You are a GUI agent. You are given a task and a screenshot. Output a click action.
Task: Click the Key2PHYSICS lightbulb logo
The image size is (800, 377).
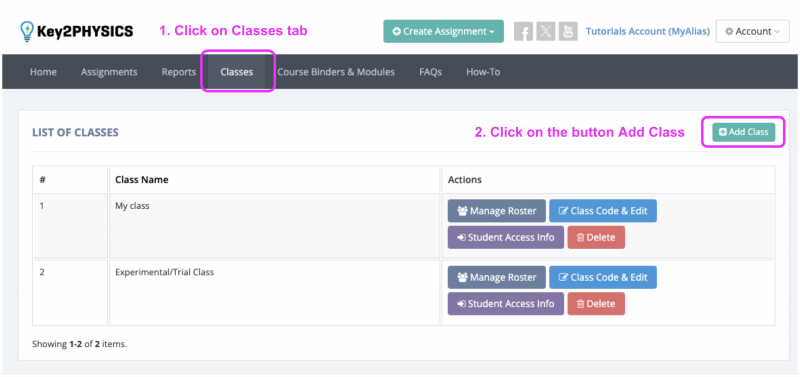click(27, 31)
